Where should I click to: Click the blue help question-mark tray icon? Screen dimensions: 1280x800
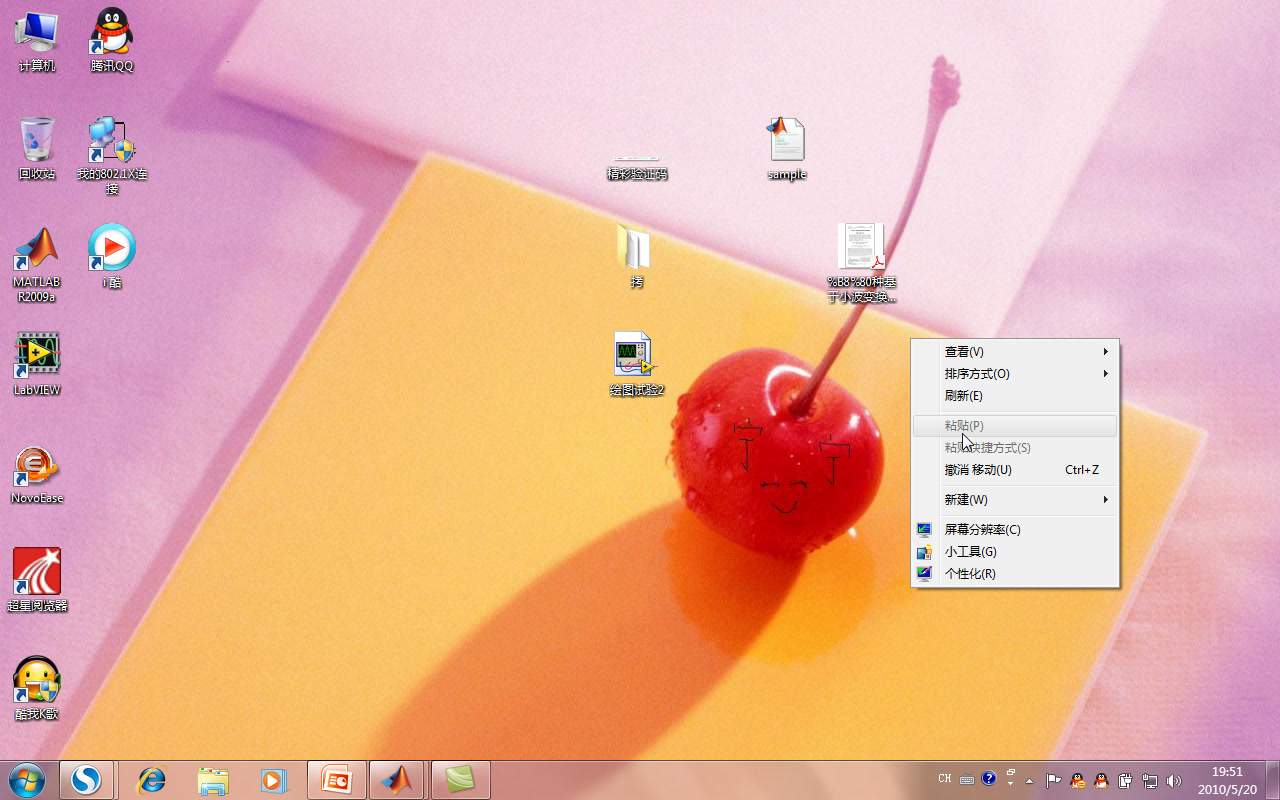[x=989, y=778]
